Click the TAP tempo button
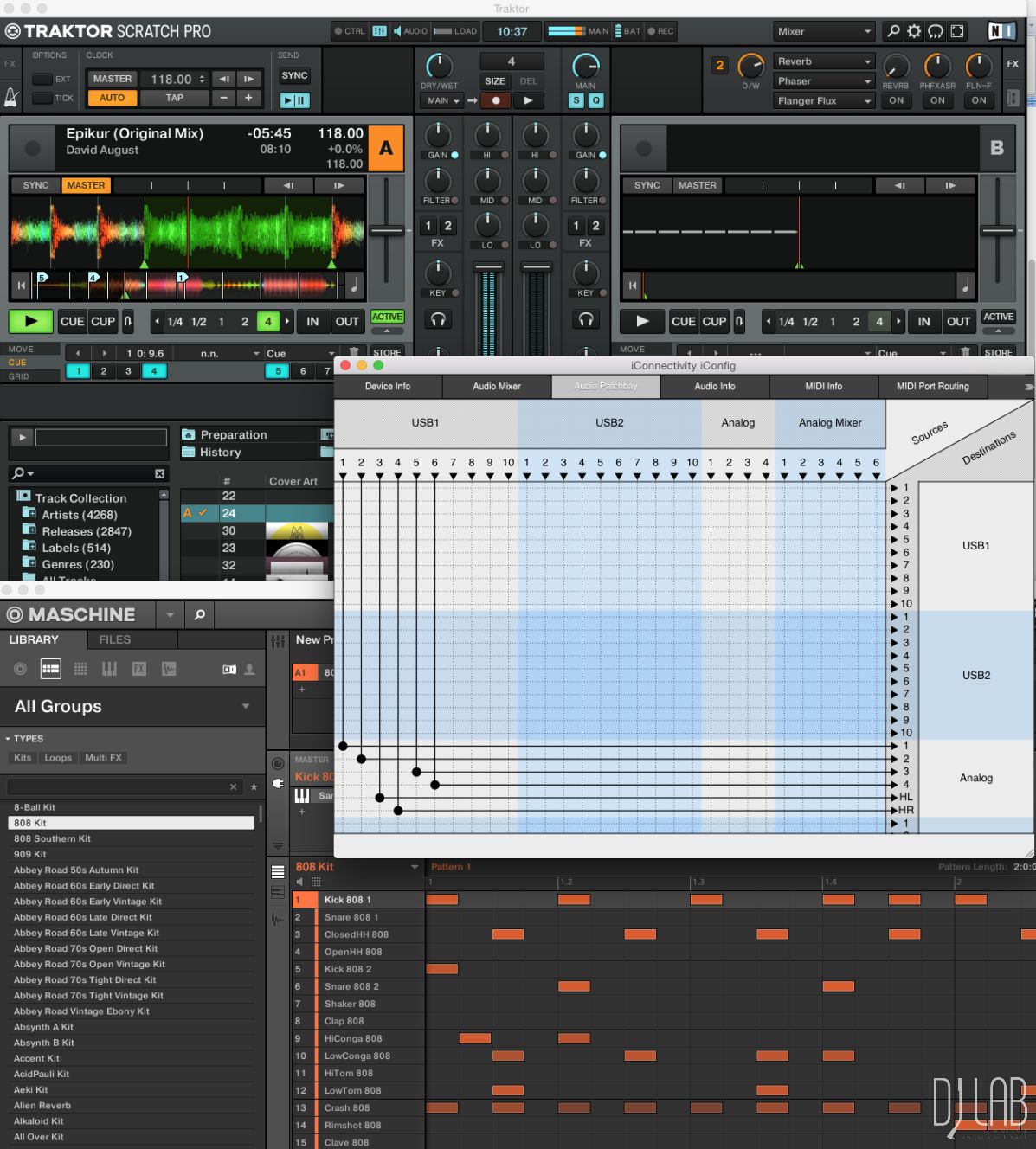 [174, 98]
